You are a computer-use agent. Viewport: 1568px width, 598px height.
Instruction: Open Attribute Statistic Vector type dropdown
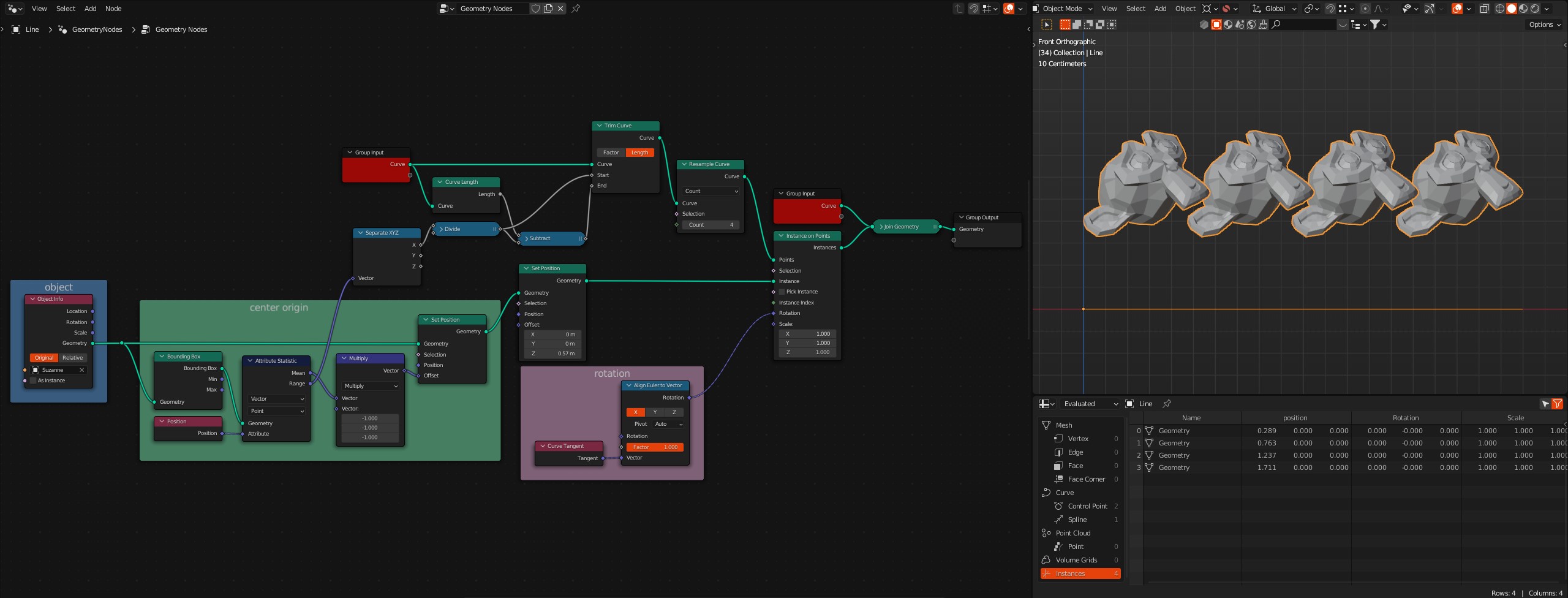coord(277,399)
